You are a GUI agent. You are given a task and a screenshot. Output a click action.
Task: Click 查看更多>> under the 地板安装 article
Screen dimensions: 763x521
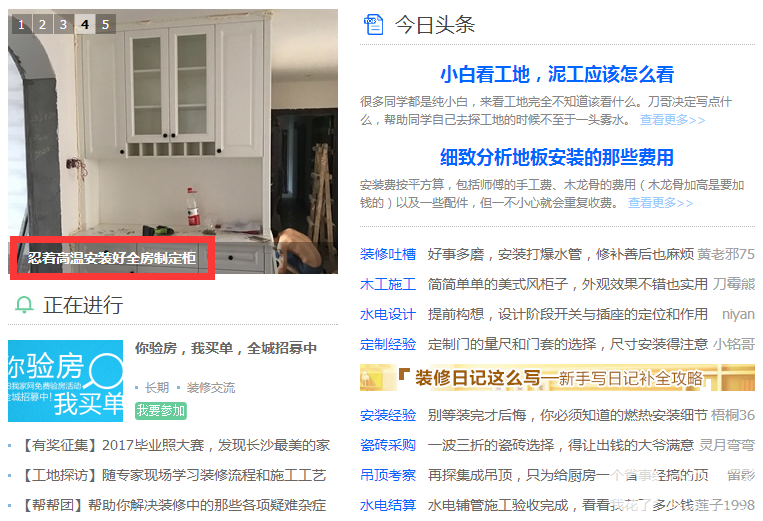click(660, 202)
